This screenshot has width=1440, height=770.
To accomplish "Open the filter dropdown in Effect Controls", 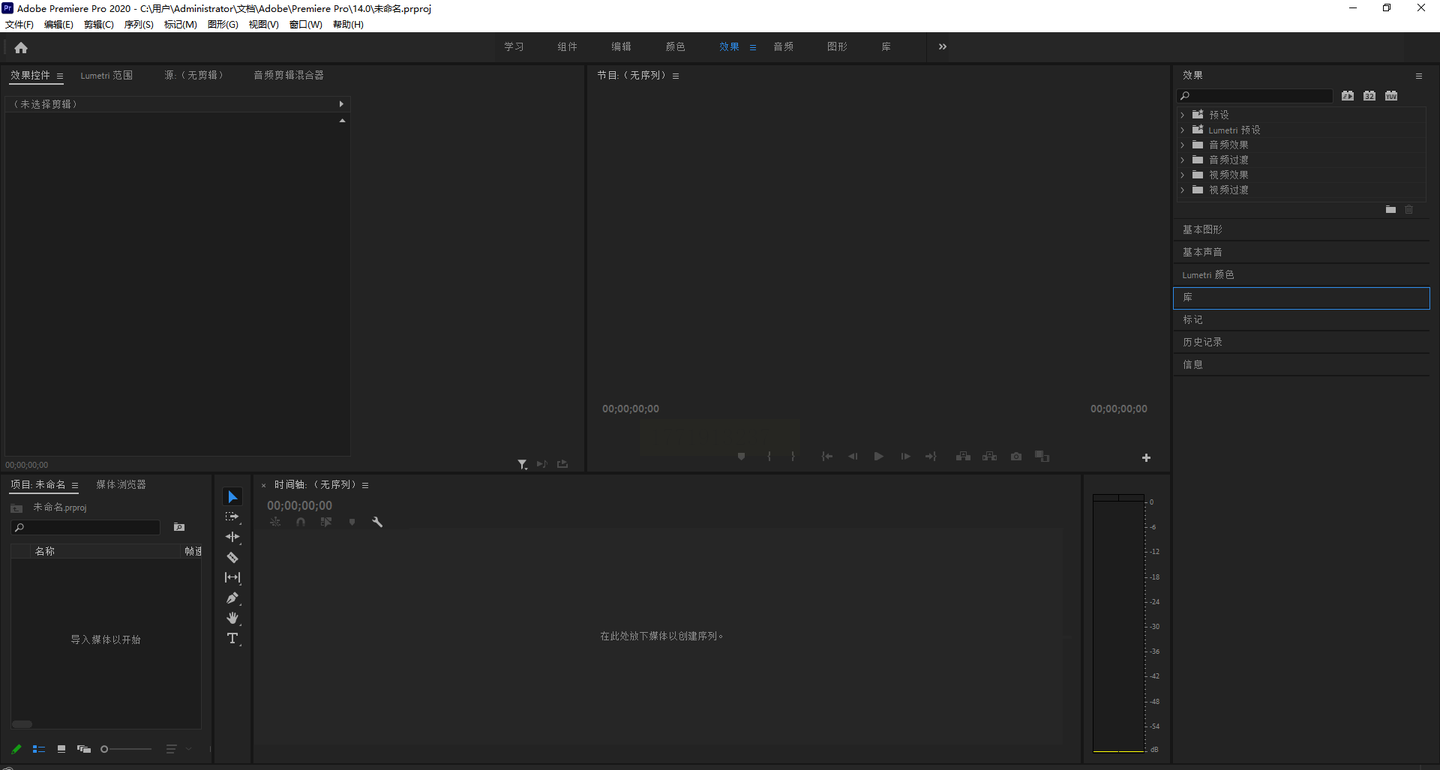I will click(522, 464).
